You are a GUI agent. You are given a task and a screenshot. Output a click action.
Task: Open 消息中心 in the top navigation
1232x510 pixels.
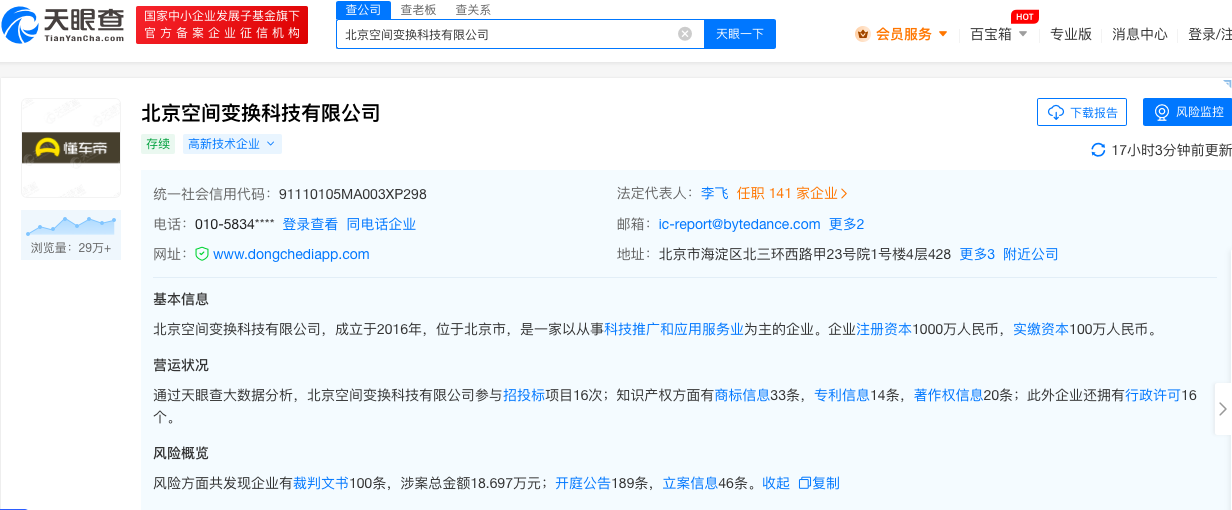click(x=1140, y=34)
